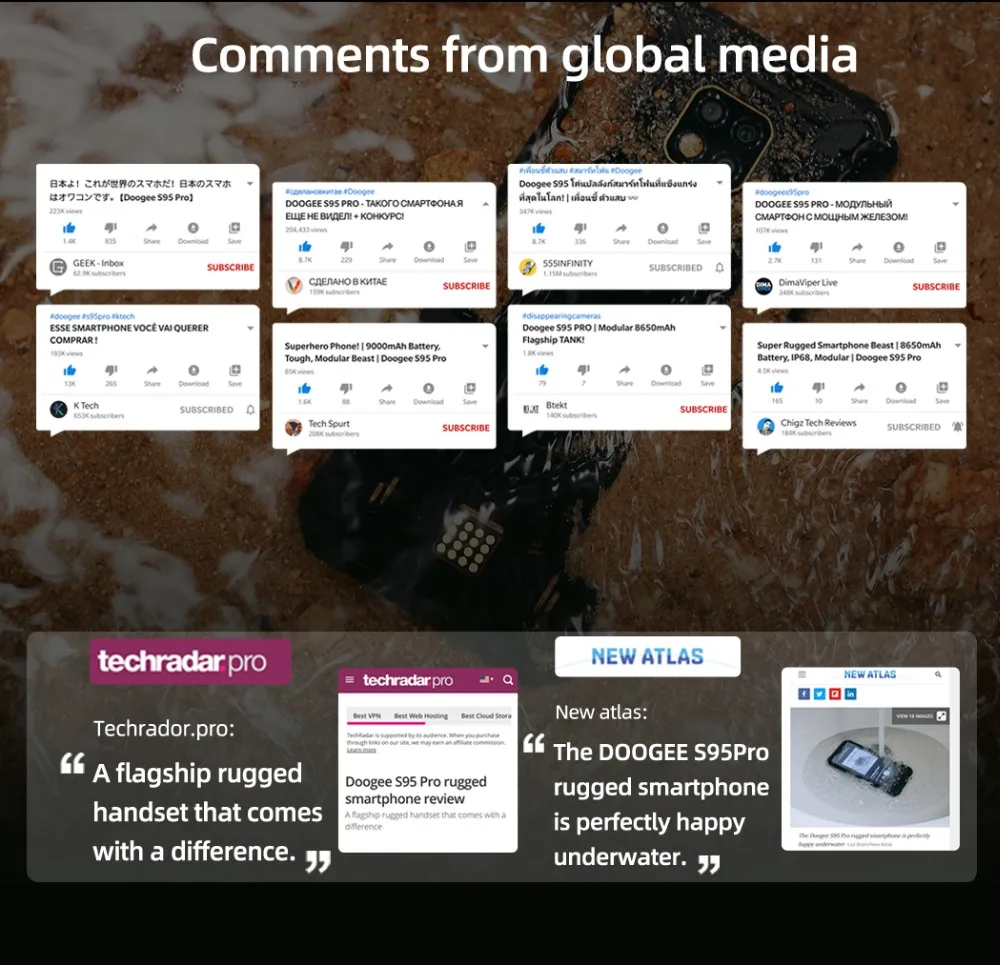Download the 555INFINITY video
The width and height of the screenshot is (1000, 965).
coord(663,229)
